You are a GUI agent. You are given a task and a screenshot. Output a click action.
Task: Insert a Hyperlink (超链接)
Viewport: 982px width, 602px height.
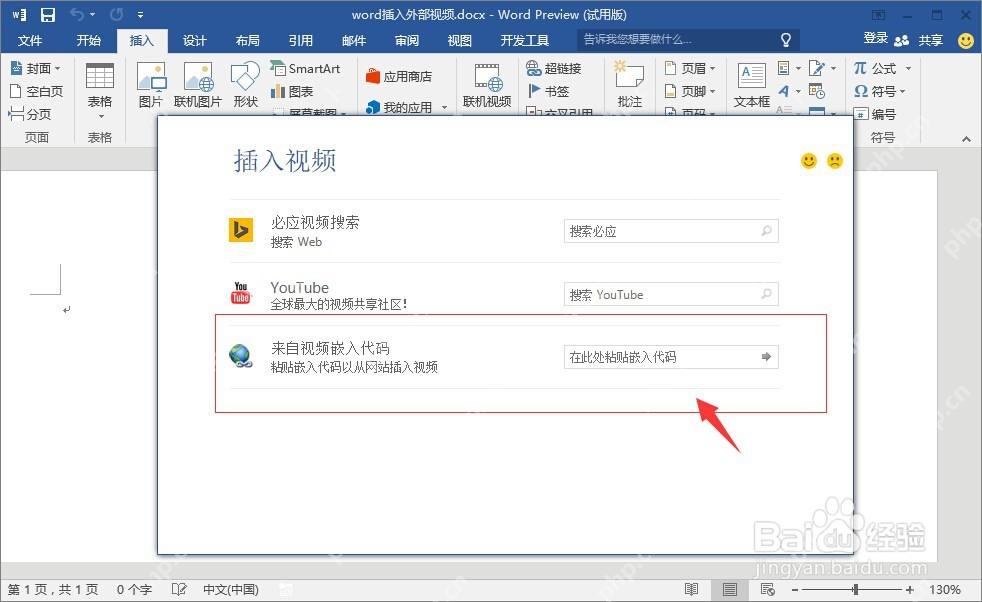coord(554,68)
